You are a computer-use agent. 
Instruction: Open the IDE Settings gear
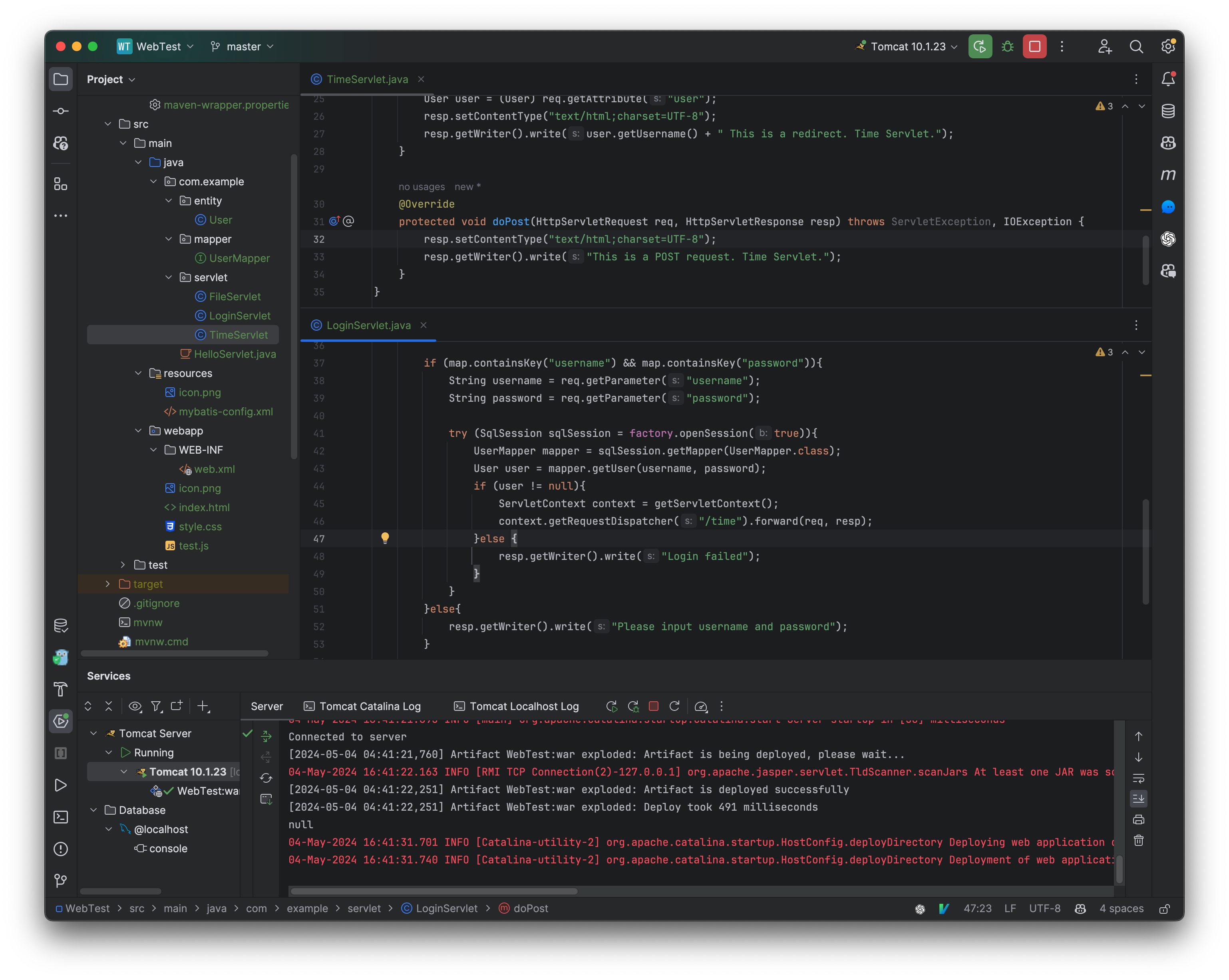[1168, 47]
